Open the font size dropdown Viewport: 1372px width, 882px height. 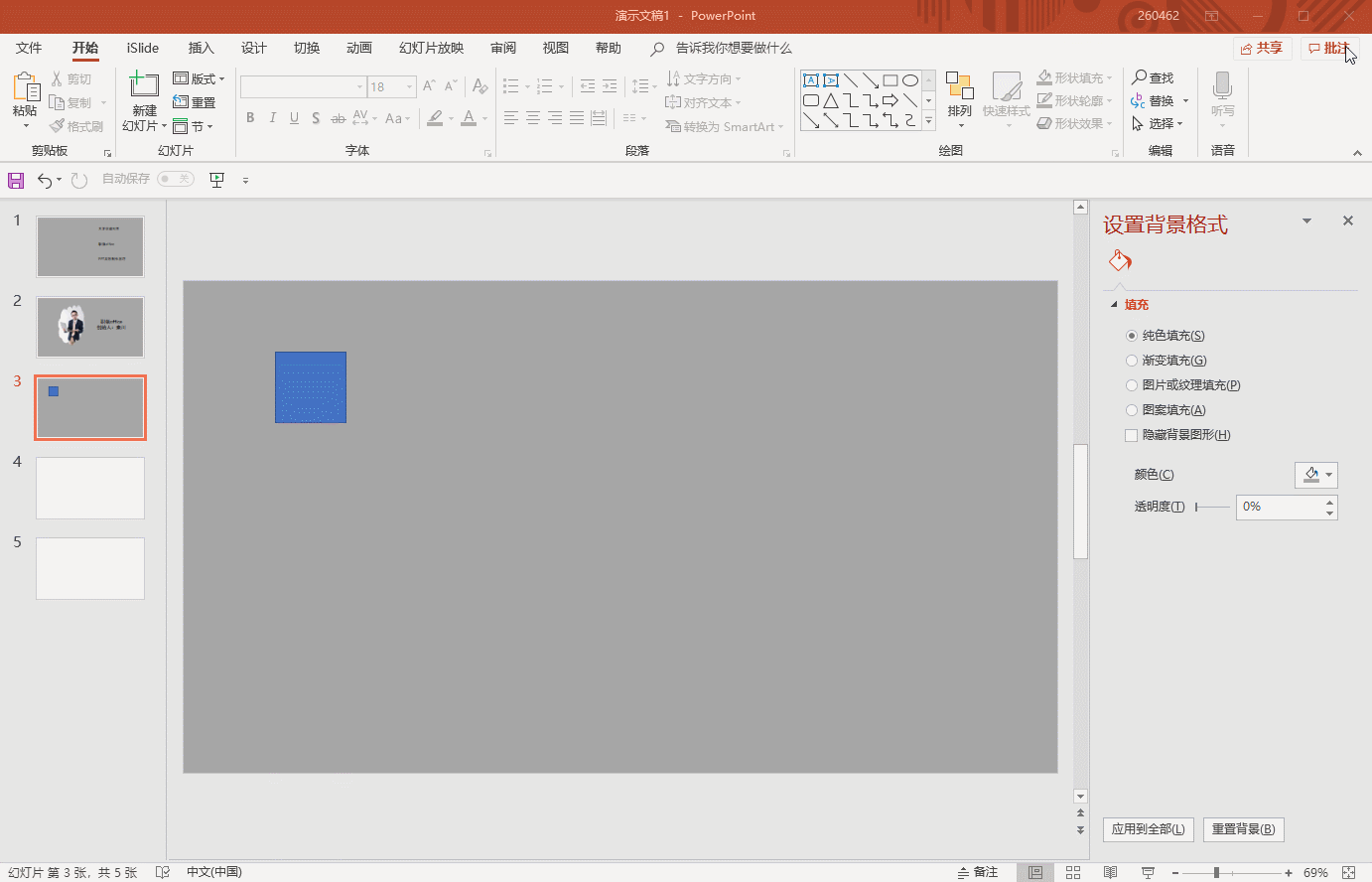(x=409, y=87)
